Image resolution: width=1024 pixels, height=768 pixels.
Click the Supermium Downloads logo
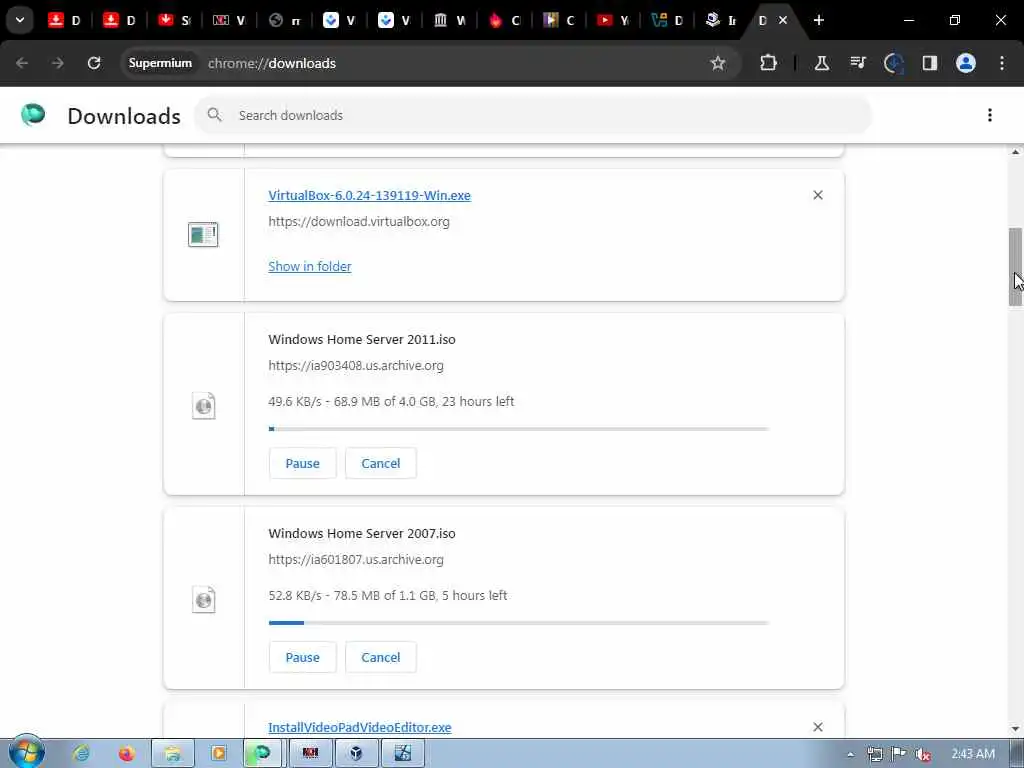[33, 114]
